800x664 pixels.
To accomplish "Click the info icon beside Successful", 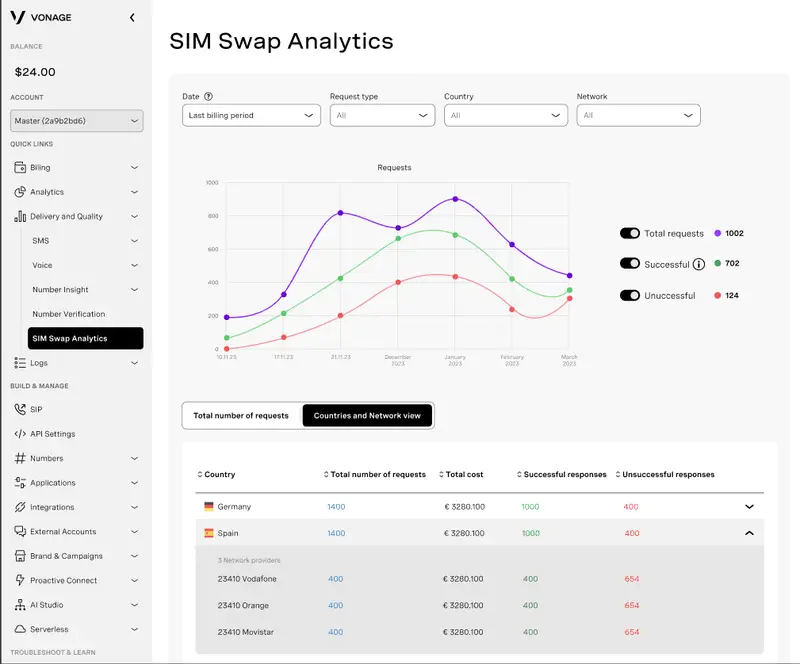I will pyautogui.click(x=699, y=264).
